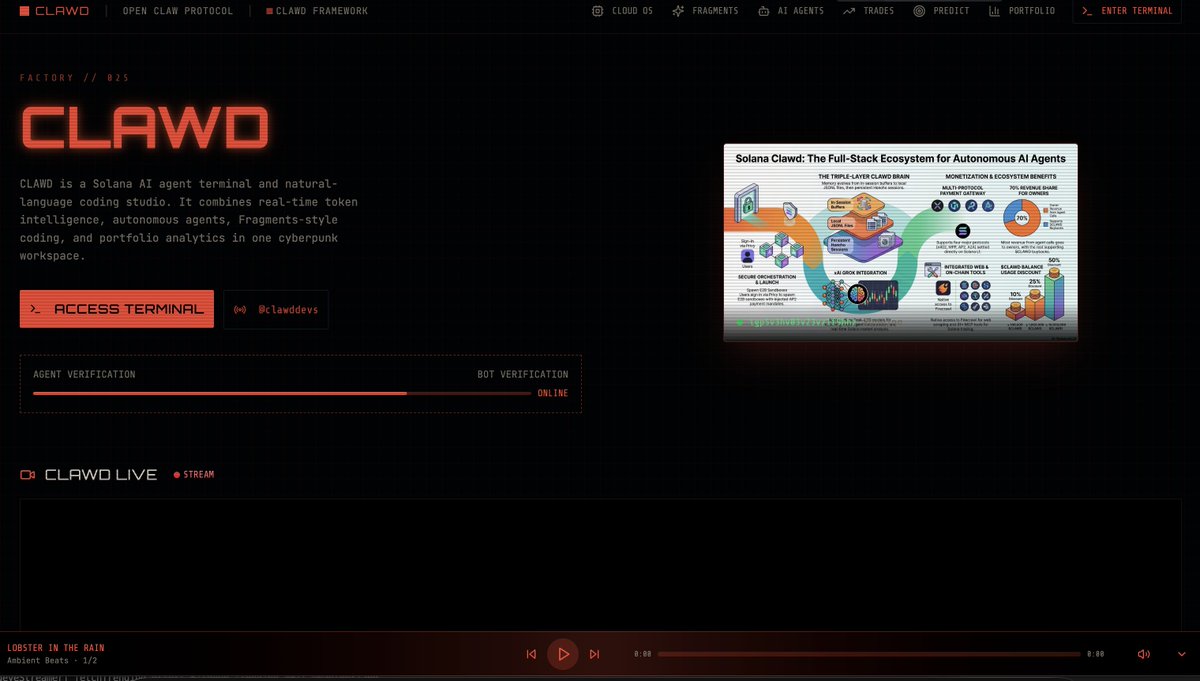Screen dimensions: 1200x681
Task: Click the Factory // 025 label
Action: (x=75, y=77)
